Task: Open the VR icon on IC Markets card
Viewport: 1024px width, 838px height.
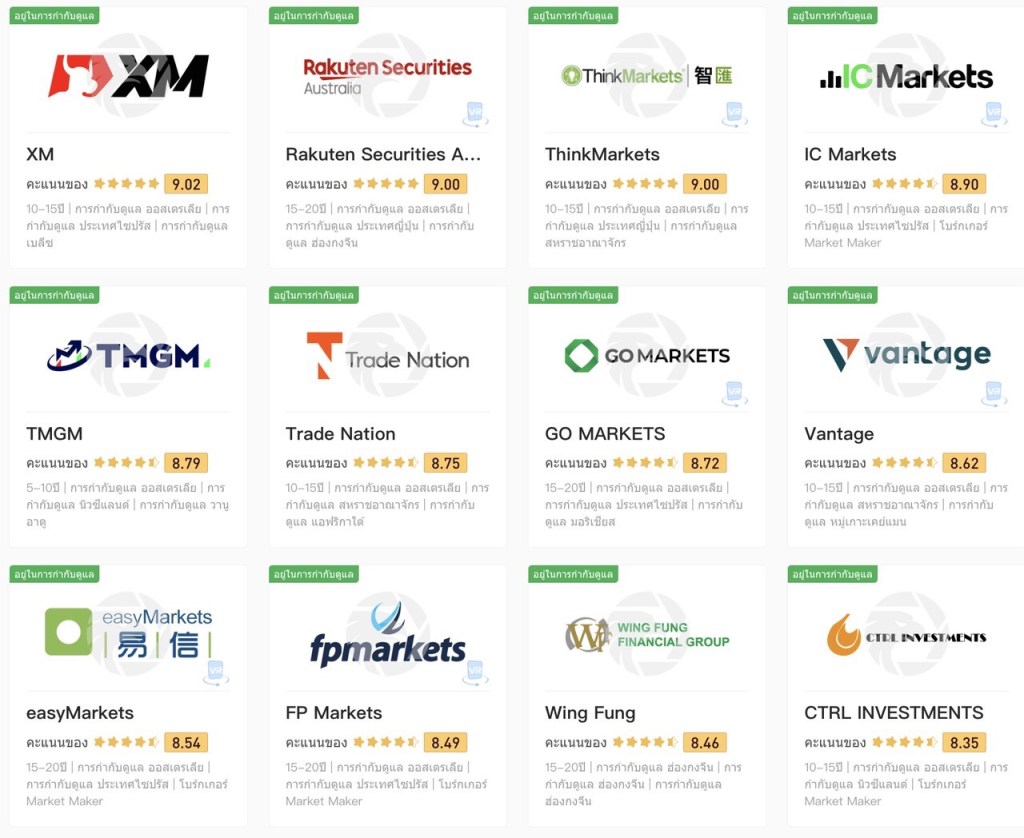Action: coord(993,114)
